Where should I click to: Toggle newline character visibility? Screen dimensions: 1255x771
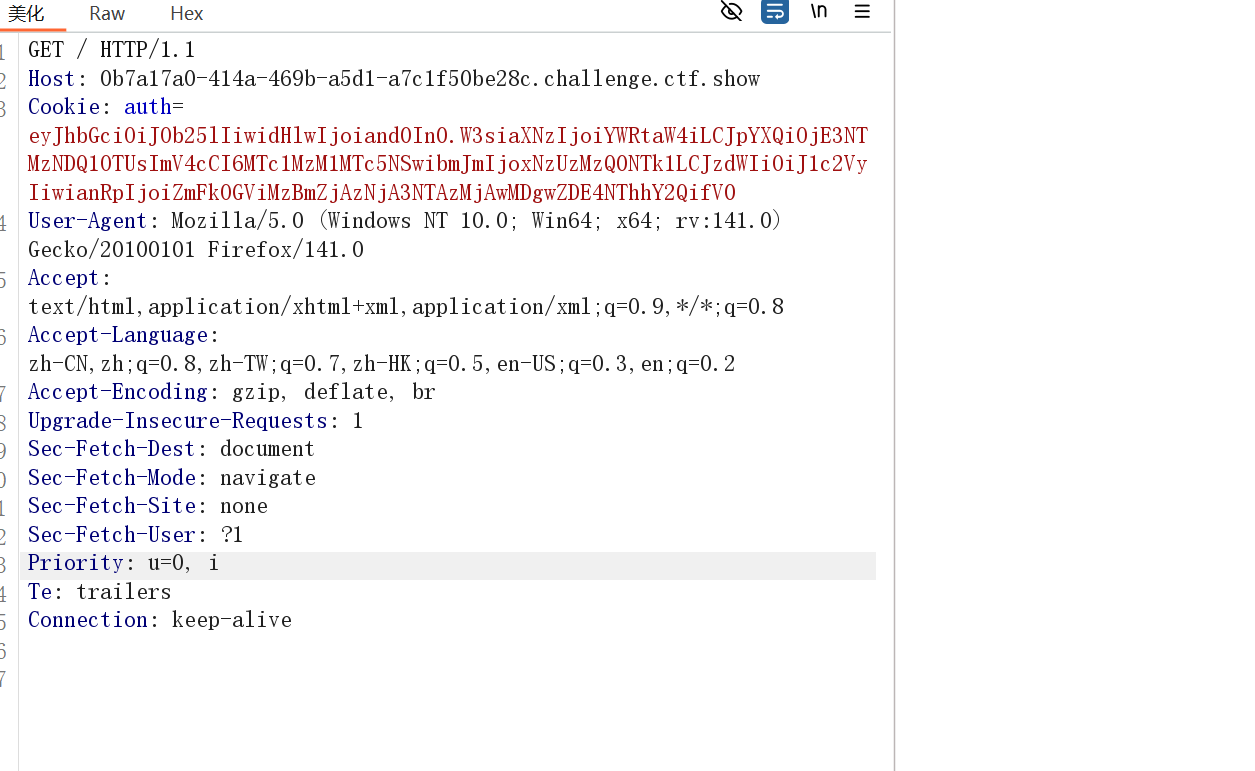(x=818, y=11)
